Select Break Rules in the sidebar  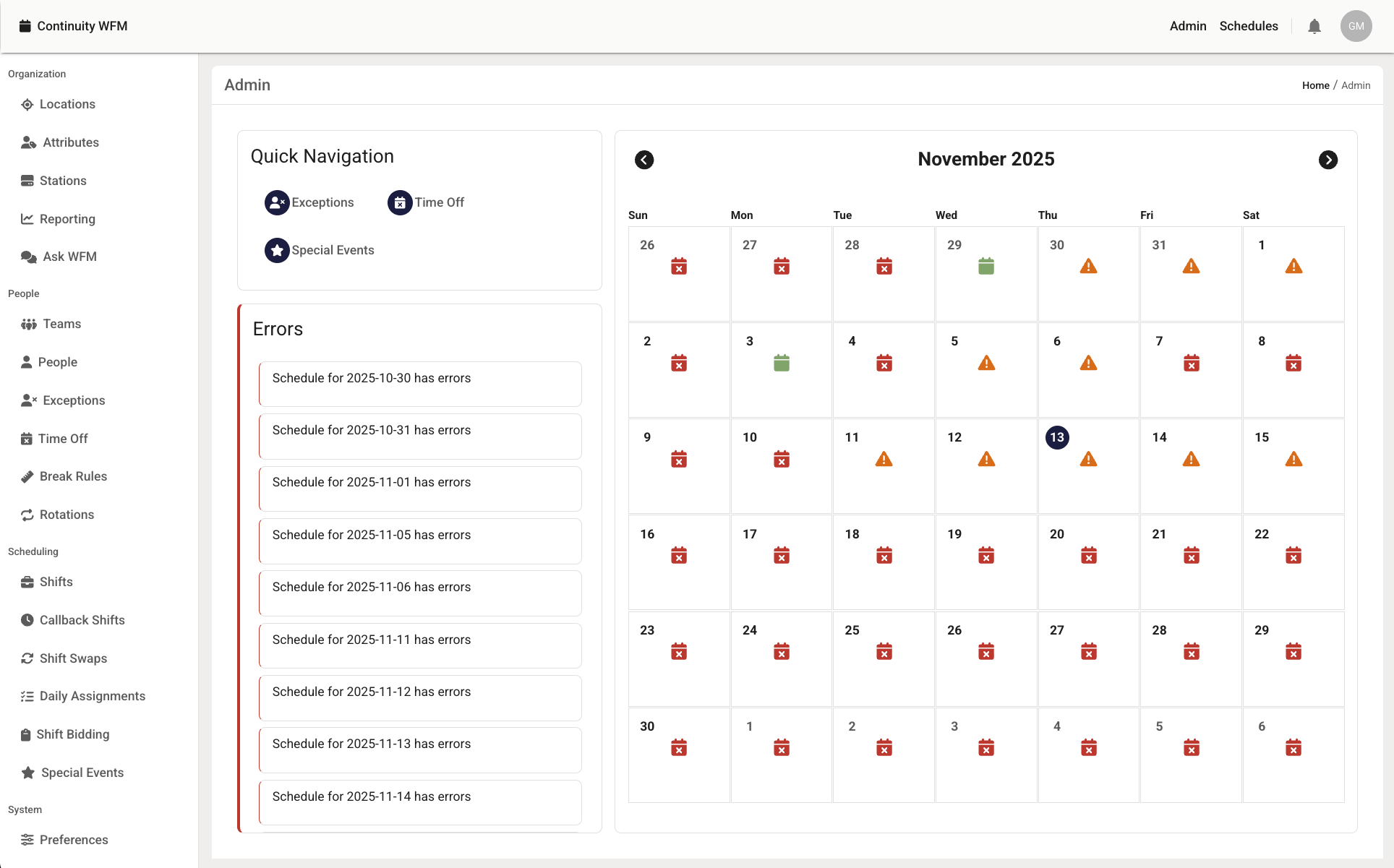tap(73, 476)
